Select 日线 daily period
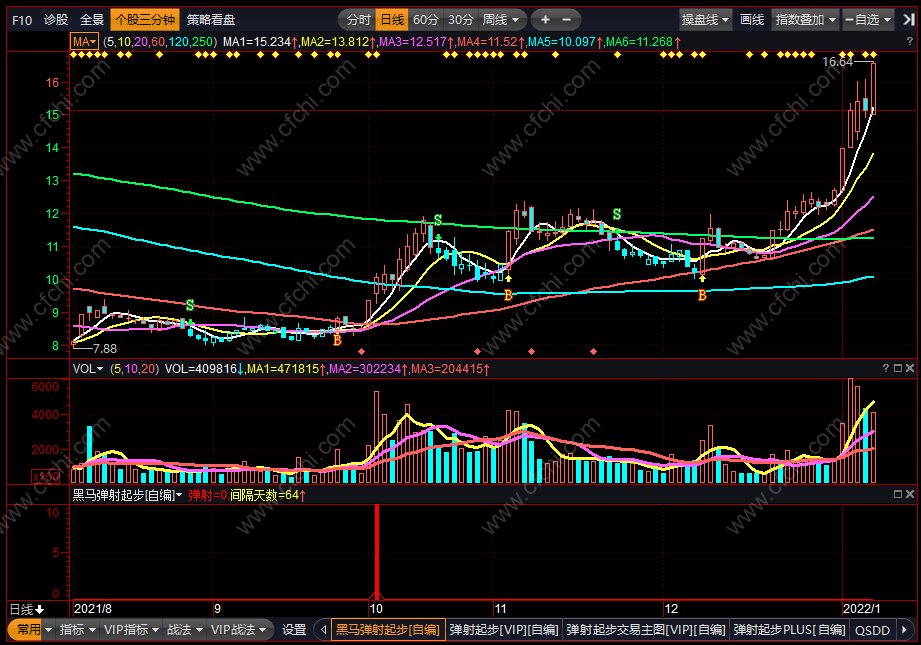 [392, 20]
